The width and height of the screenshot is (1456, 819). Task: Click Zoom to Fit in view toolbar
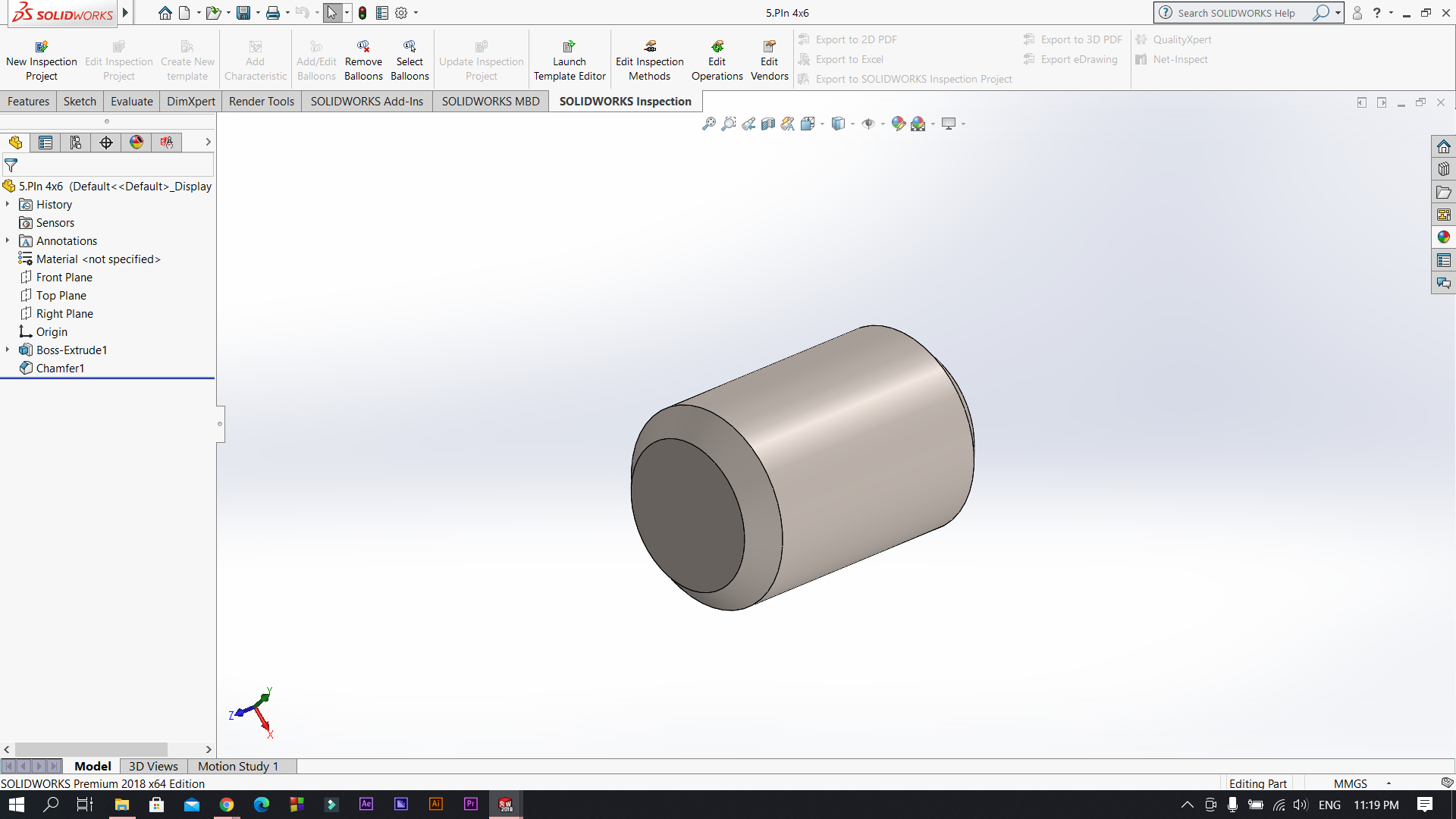coord(709,124)
